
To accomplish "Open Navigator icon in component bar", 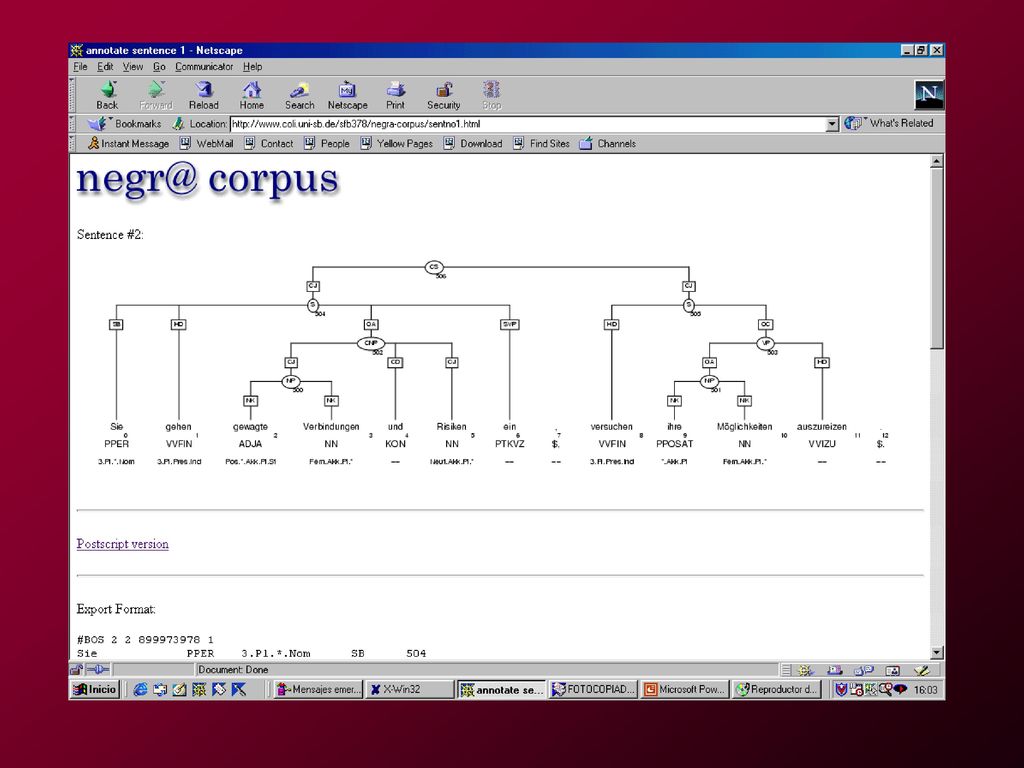I will click(806, 670).
